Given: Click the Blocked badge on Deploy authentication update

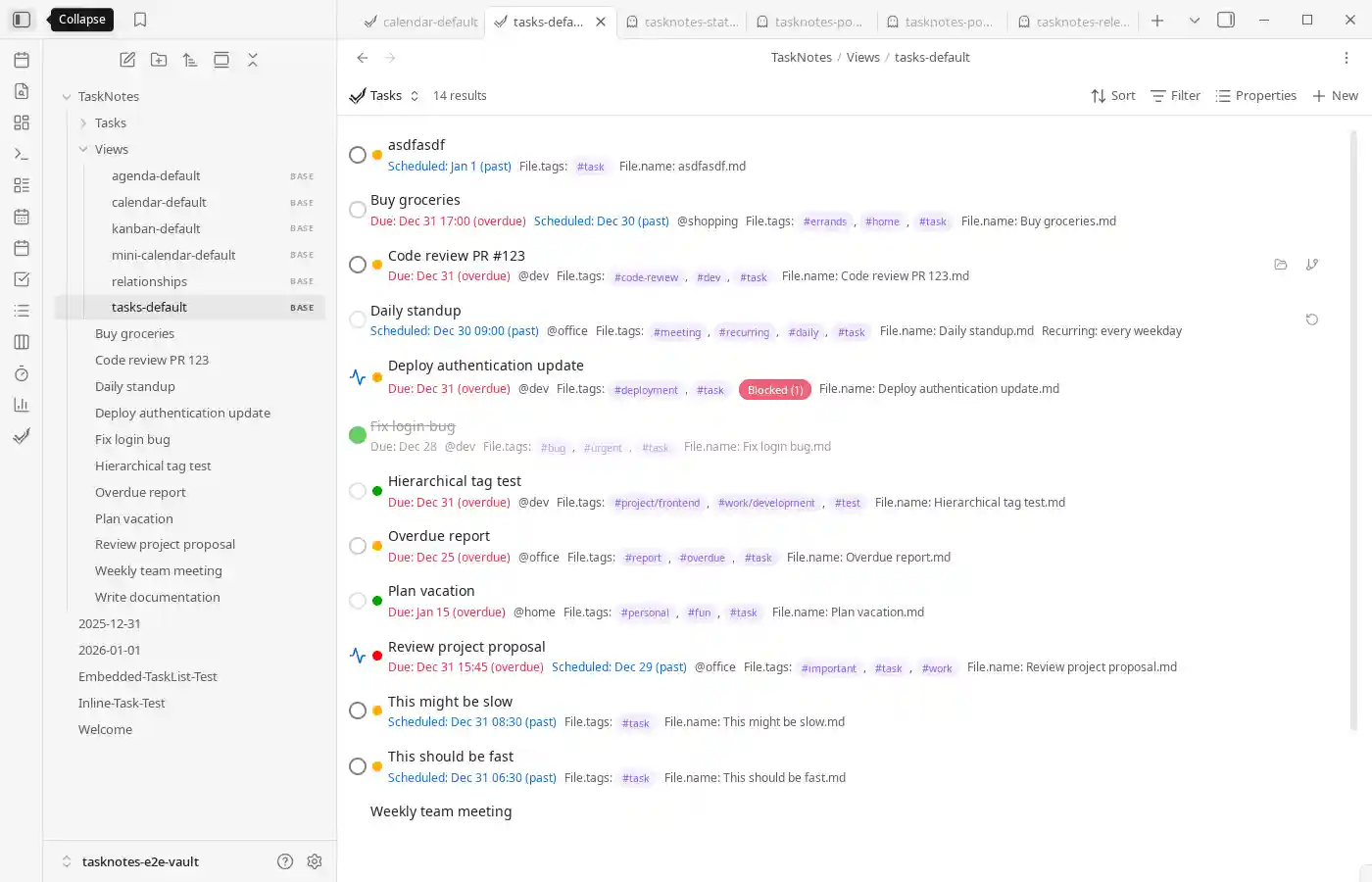Looking at the screenshot, I should point(774,389).
